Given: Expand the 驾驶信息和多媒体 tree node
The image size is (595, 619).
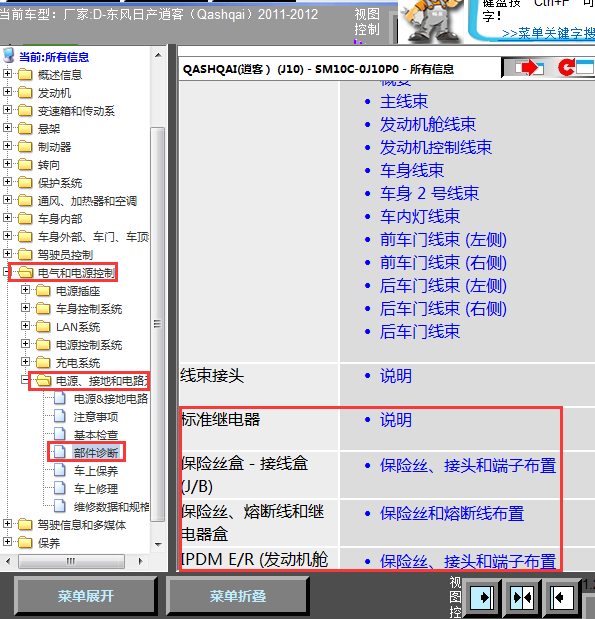Looking at the screenshot, I should pos(7,523).
